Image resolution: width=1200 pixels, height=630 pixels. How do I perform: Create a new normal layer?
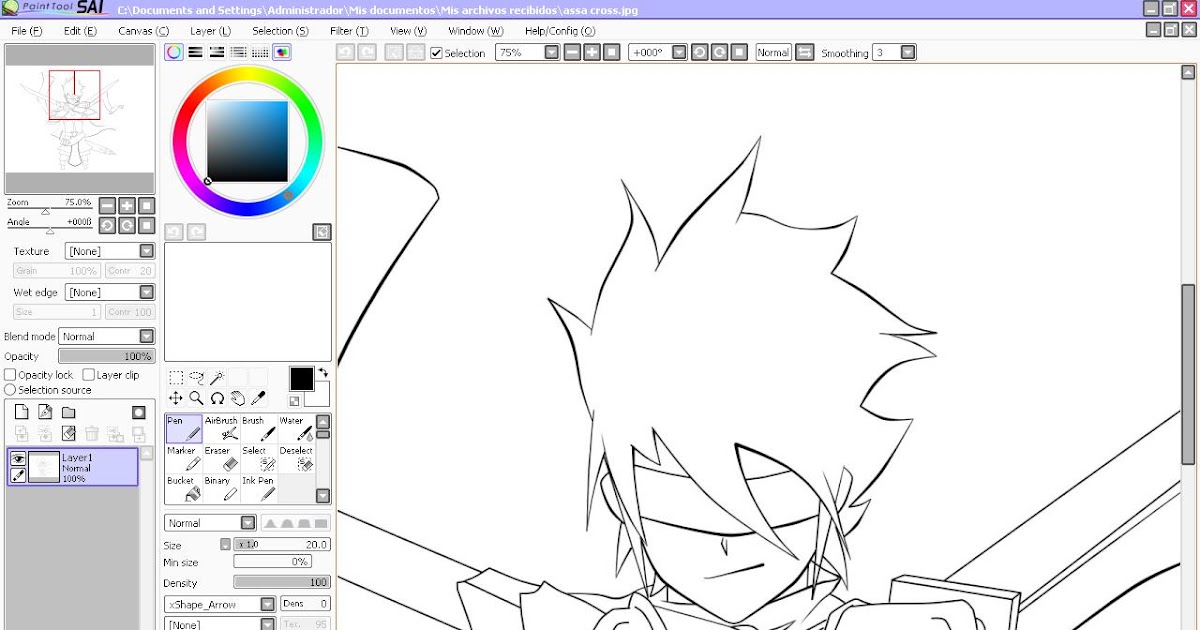pos(21,412)
